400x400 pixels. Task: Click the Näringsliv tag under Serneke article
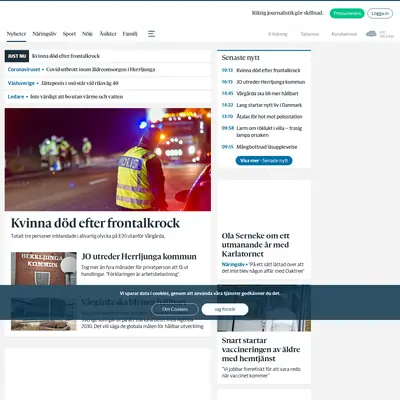tap(233, 264)
